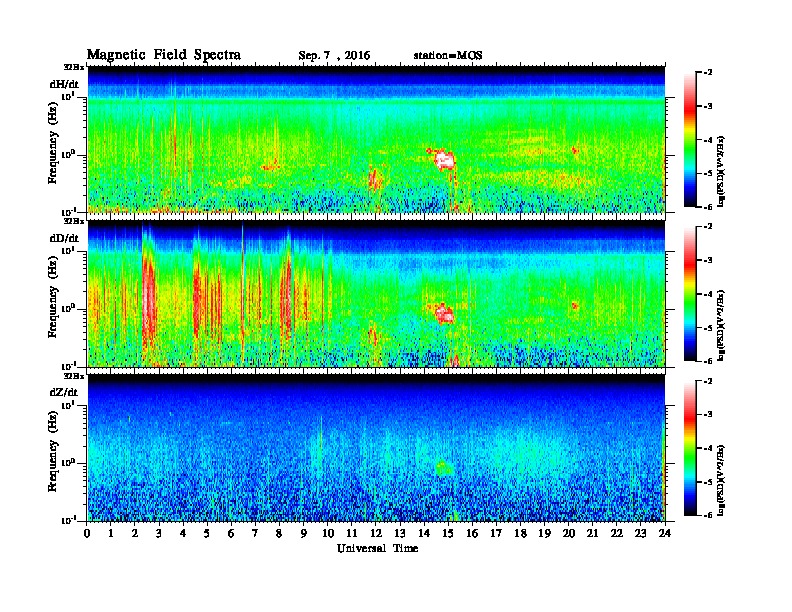The image size is (792, 612).
Task: Click hour 21 on the time axis
Action: point(592,533)
